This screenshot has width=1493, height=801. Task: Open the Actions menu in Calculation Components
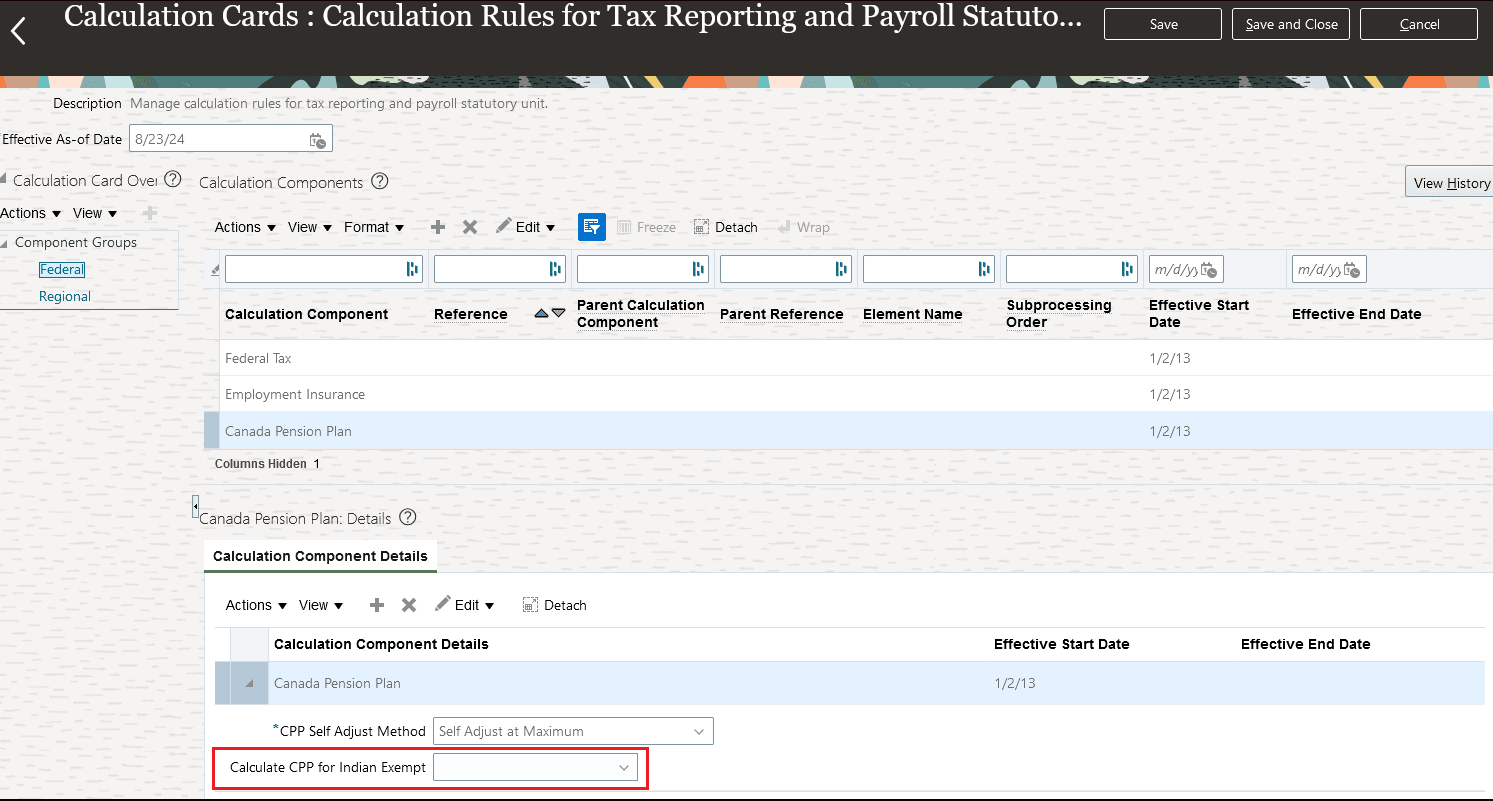pyautogui.click(x=243, y=227)
